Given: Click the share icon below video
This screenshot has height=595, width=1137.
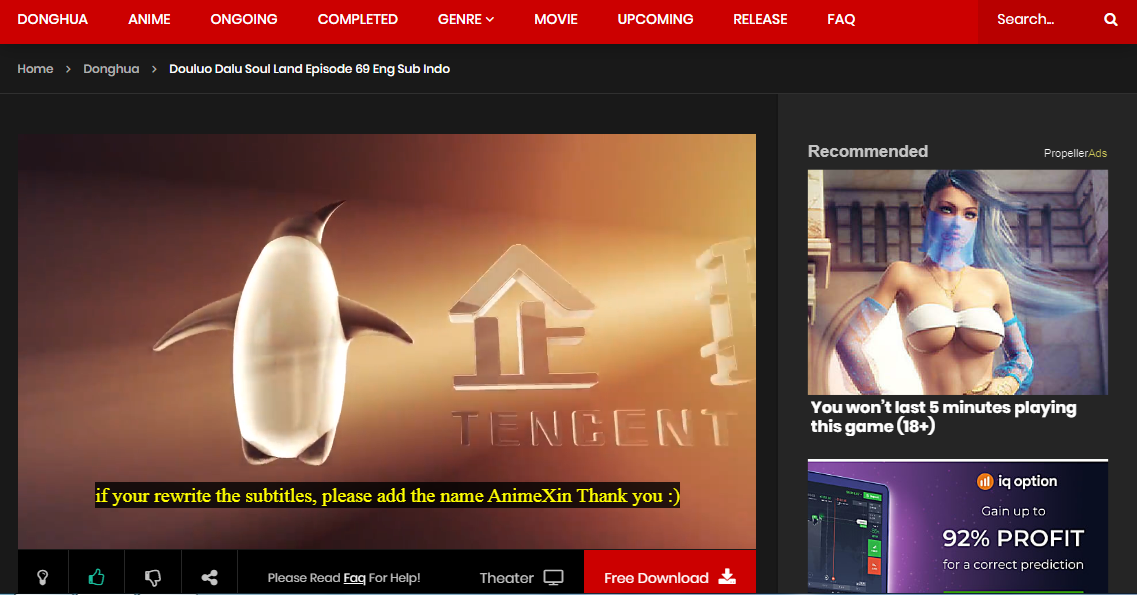Looking at the screenshot, I should point(210,577).
